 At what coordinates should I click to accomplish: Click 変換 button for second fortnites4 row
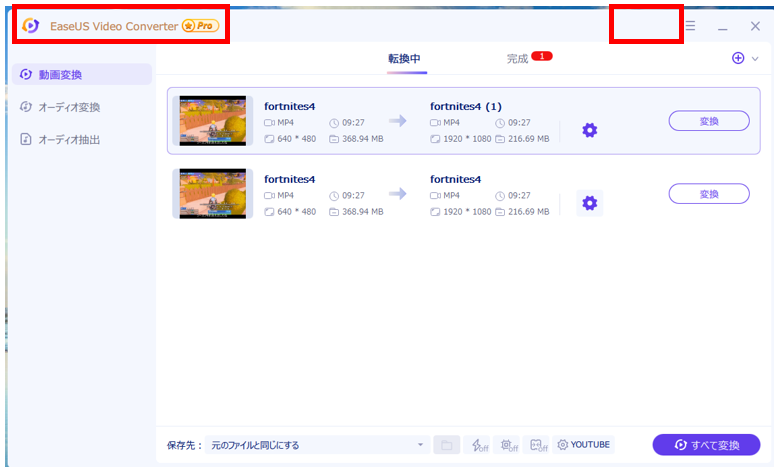[x=709, y=194]
